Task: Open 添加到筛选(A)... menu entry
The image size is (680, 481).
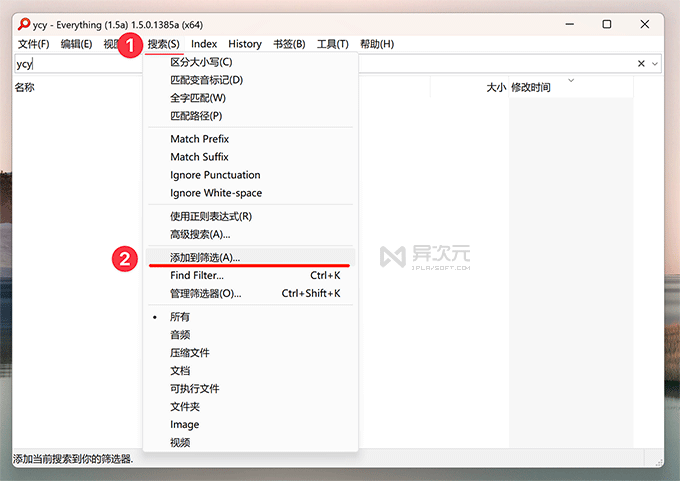Action: (205, 257)
